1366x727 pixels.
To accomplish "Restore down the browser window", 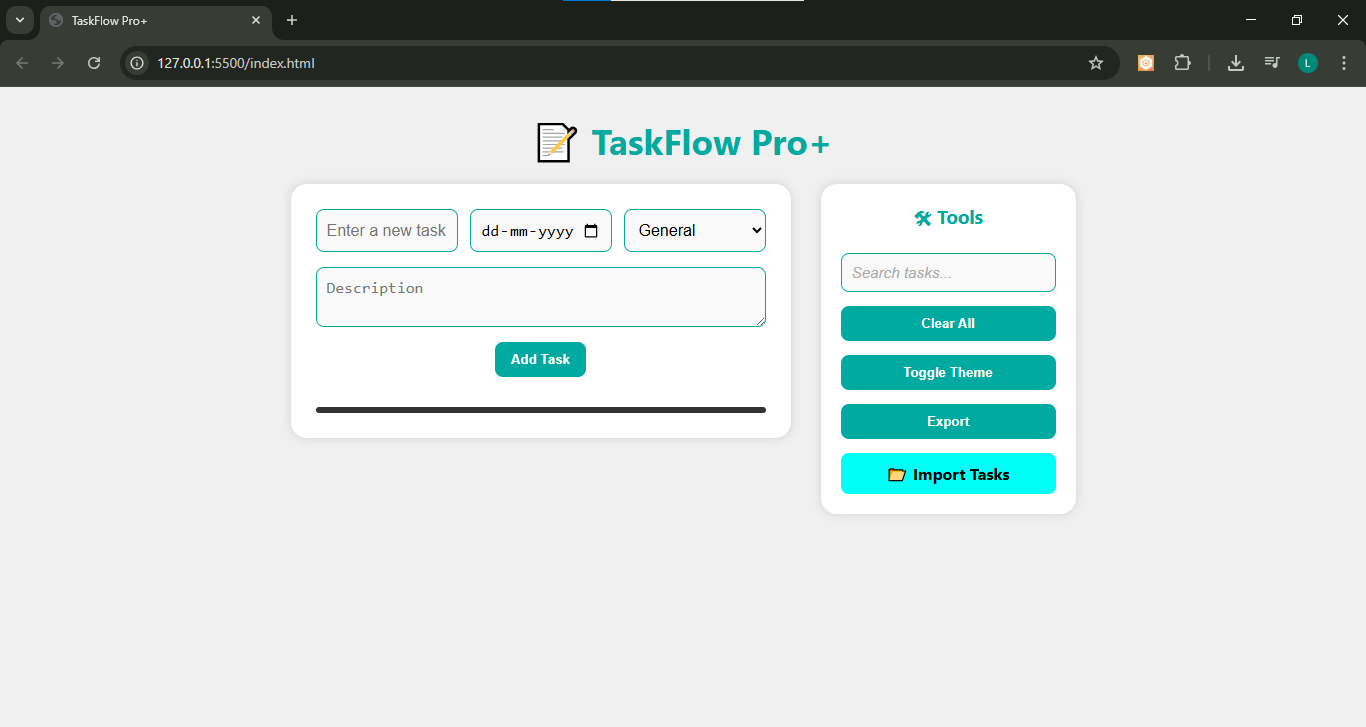I will [x=1297, y=20].
